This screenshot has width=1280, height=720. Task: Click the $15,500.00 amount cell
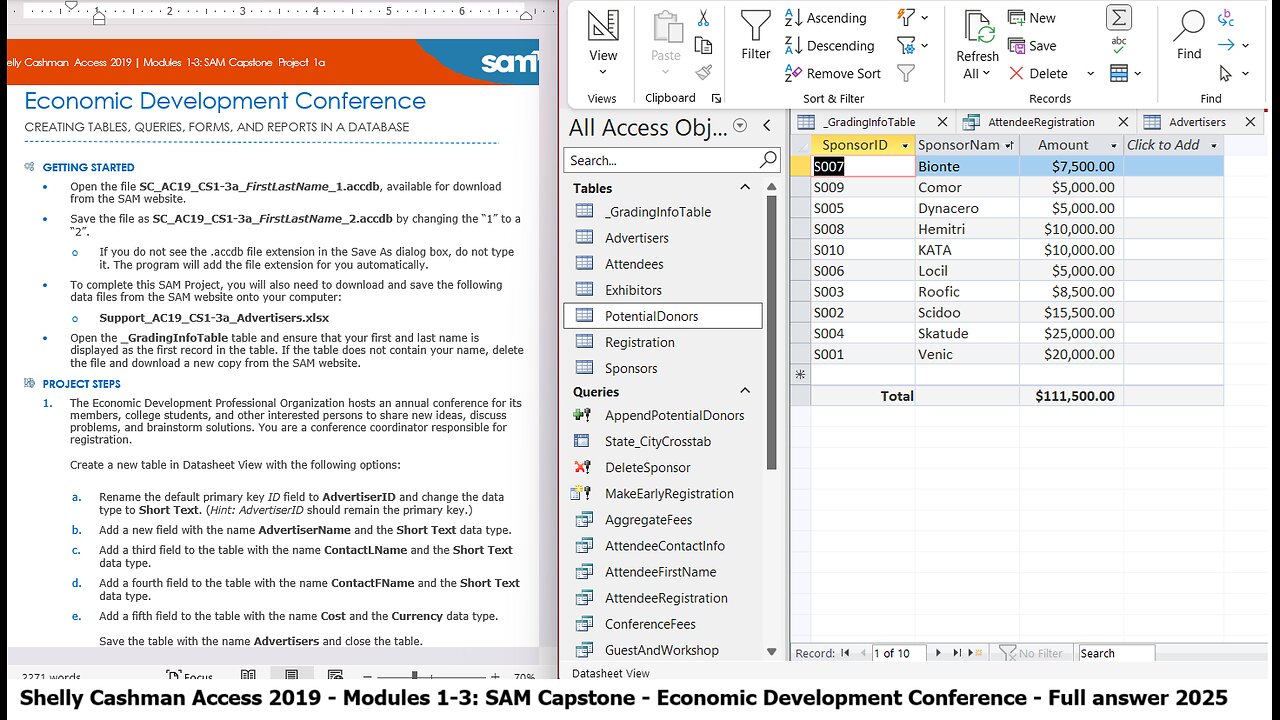tap(1071, 312)
